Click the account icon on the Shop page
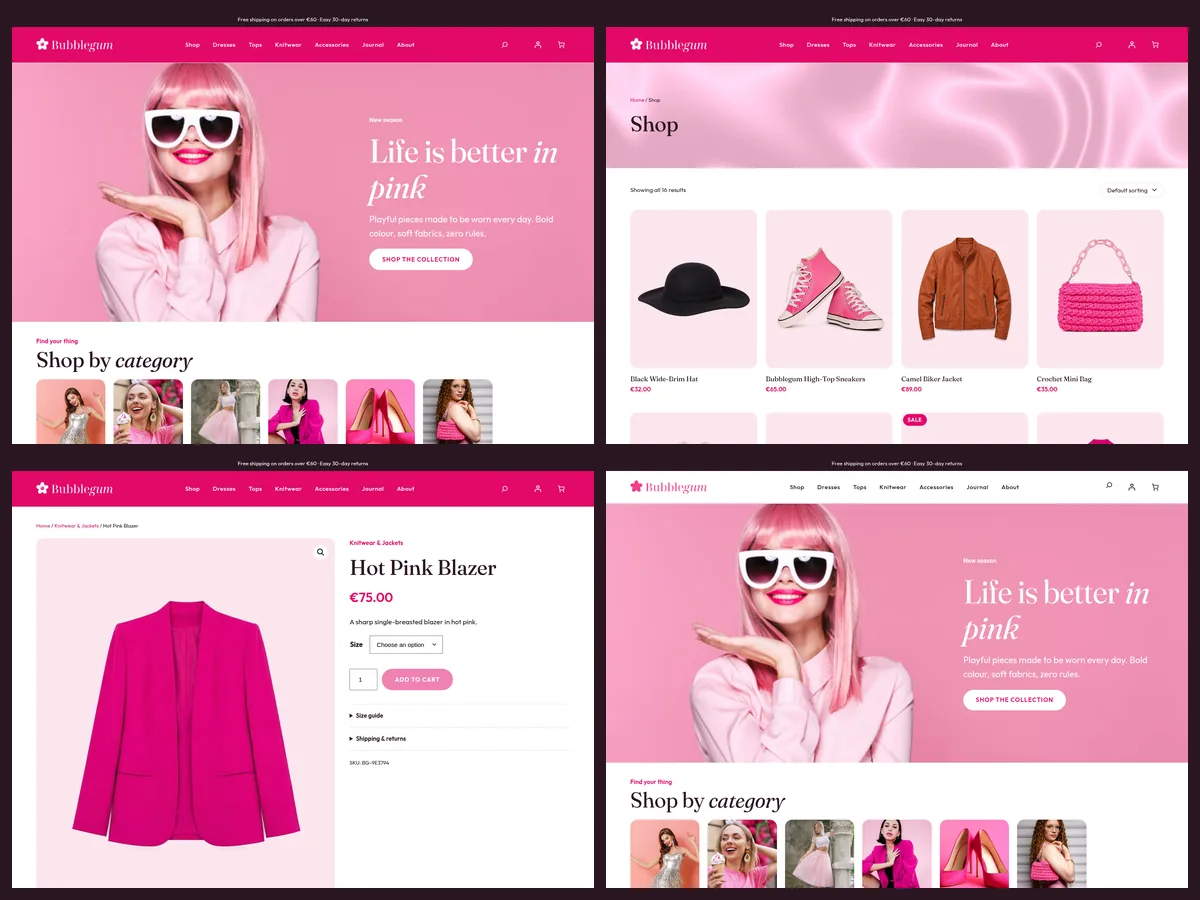 click(1131, 44)
